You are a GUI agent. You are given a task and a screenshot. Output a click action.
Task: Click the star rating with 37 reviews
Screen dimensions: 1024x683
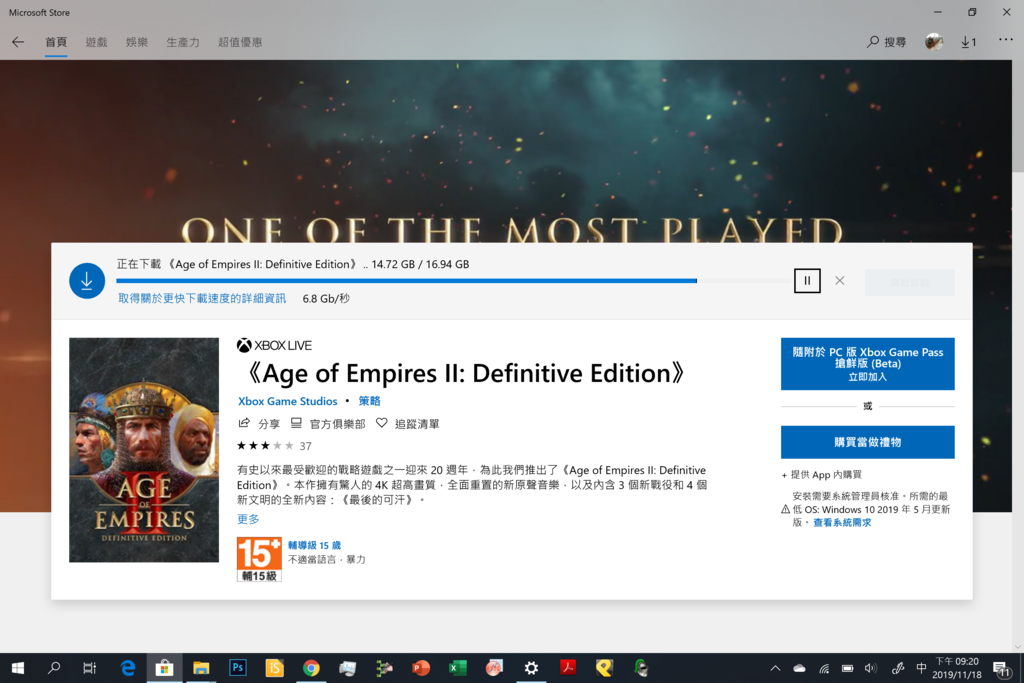(x=274, y=446)
